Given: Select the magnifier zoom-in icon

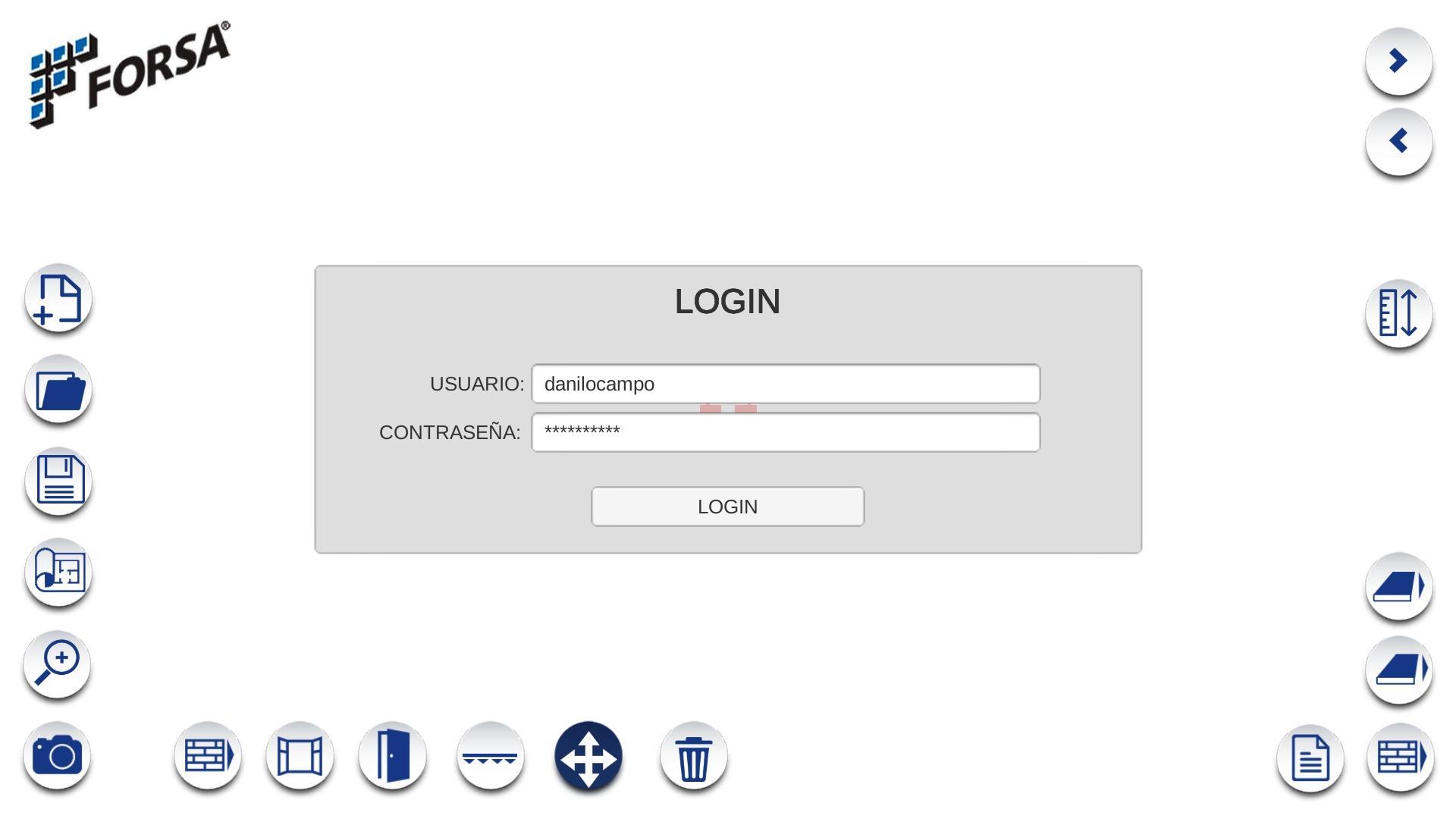Looking at the screenshot, I should point(57,664).
